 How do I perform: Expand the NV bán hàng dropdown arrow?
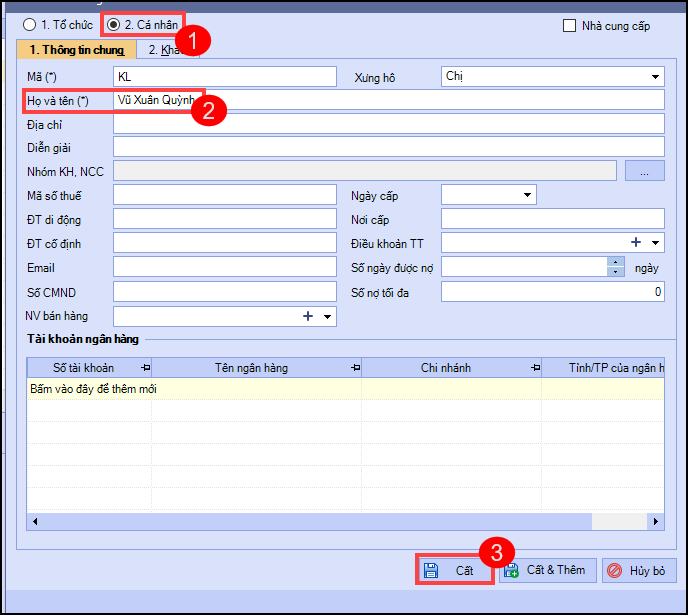327,317
